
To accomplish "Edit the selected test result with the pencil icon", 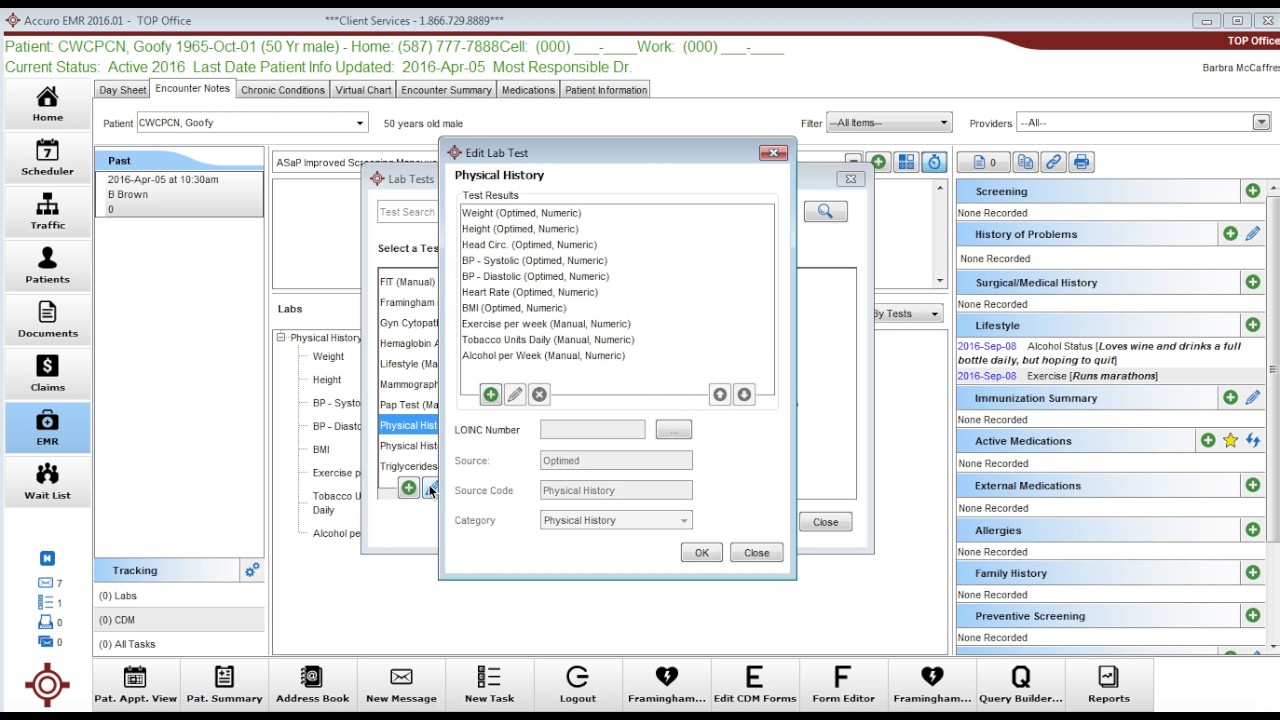I will 515,395.
